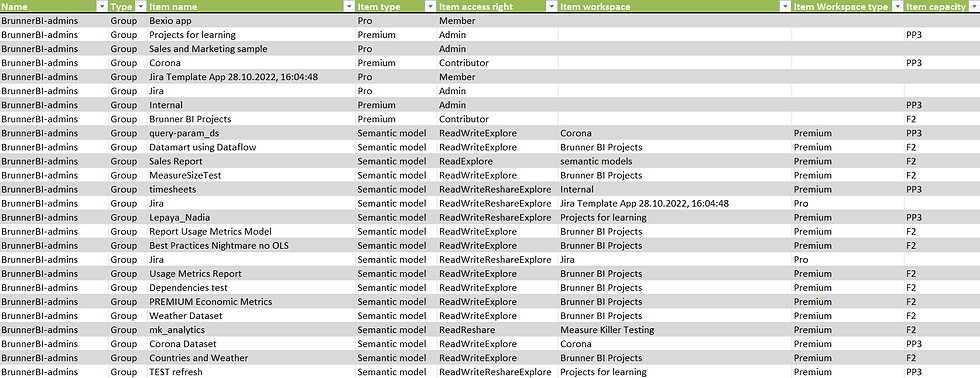Open the Item access right filter dropdown

tap(551, 6)
